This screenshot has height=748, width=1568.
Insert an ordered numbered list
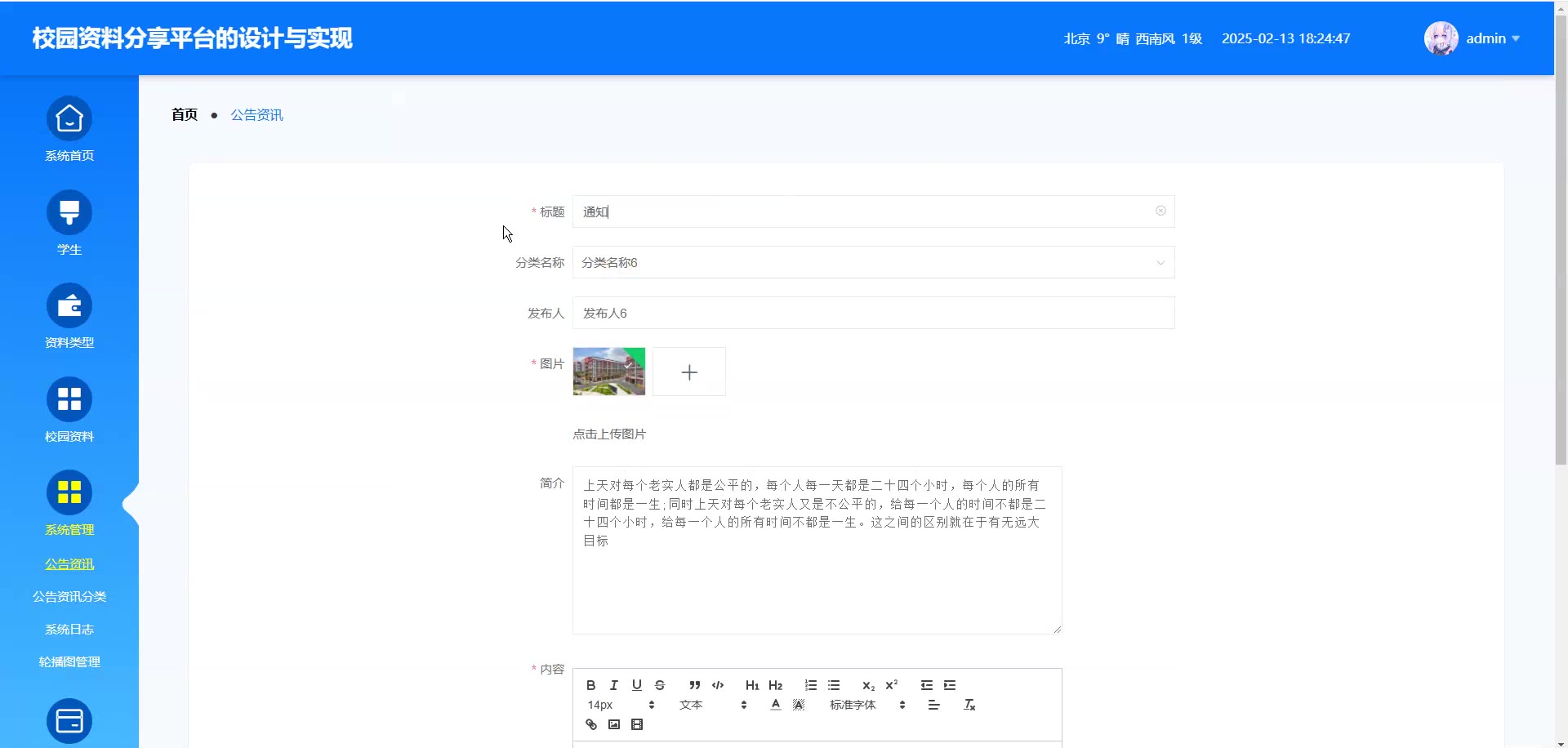(x=811, y=685)
